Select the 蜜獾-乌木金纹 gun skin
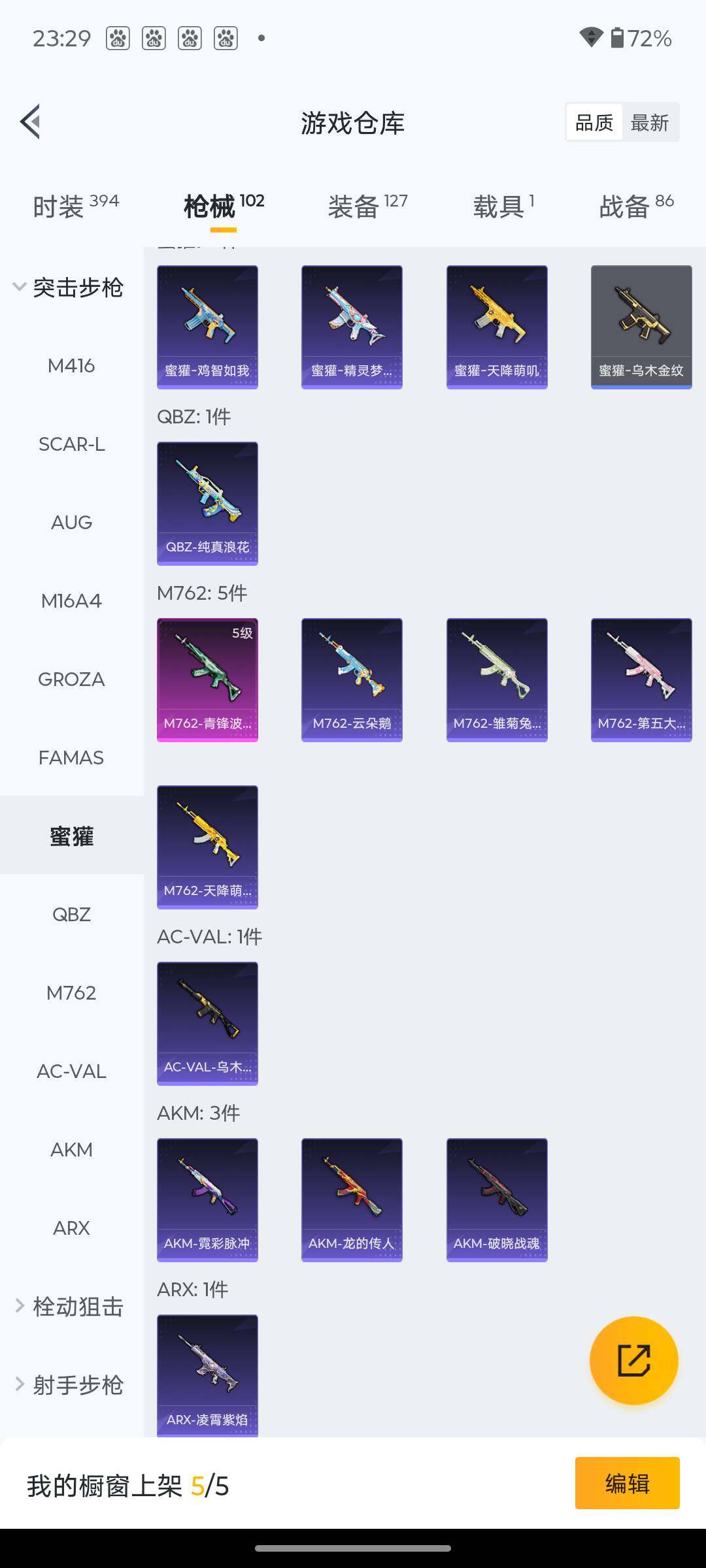This screenshot has height=1568, width=706. [641, 327]
